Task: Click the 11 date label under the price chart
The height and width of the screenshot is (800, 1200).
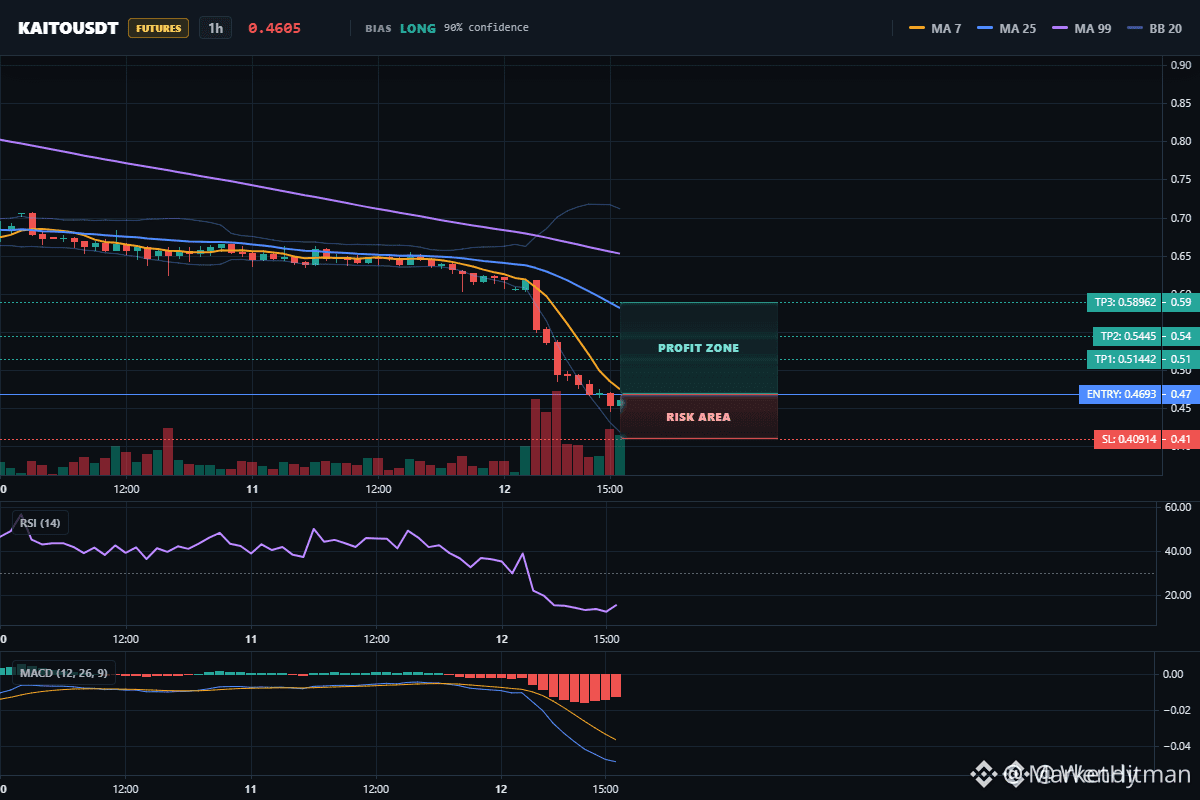Action: pyautogui.click(x=253, y=489)
